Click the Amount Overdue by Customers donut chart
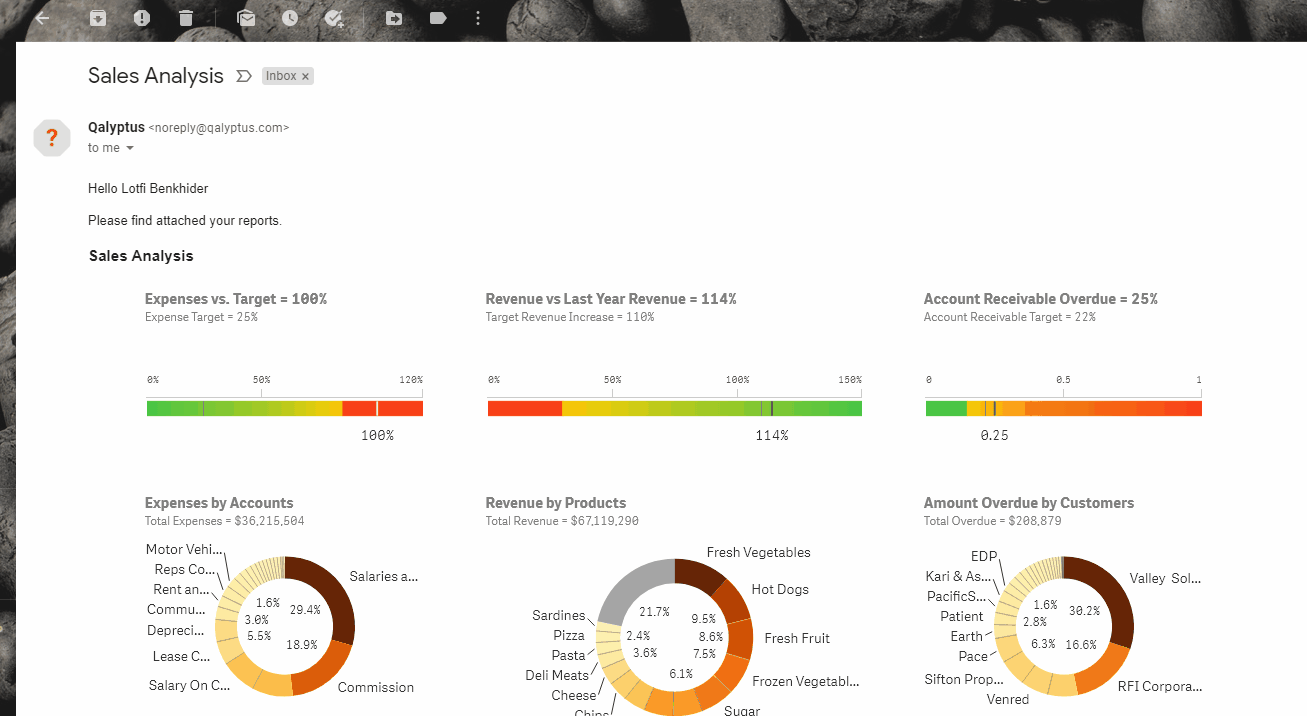Image resolution: width=1307 pixels, height=716 pixels. [1063, 626]
